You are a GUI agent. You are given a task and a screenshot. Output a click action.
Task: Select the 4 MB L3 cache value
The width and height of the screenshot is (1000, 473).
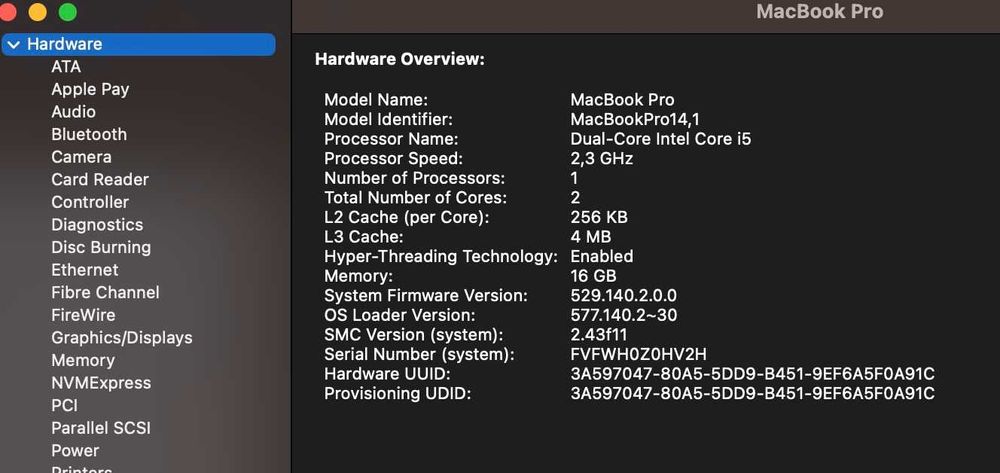[591, 237]
